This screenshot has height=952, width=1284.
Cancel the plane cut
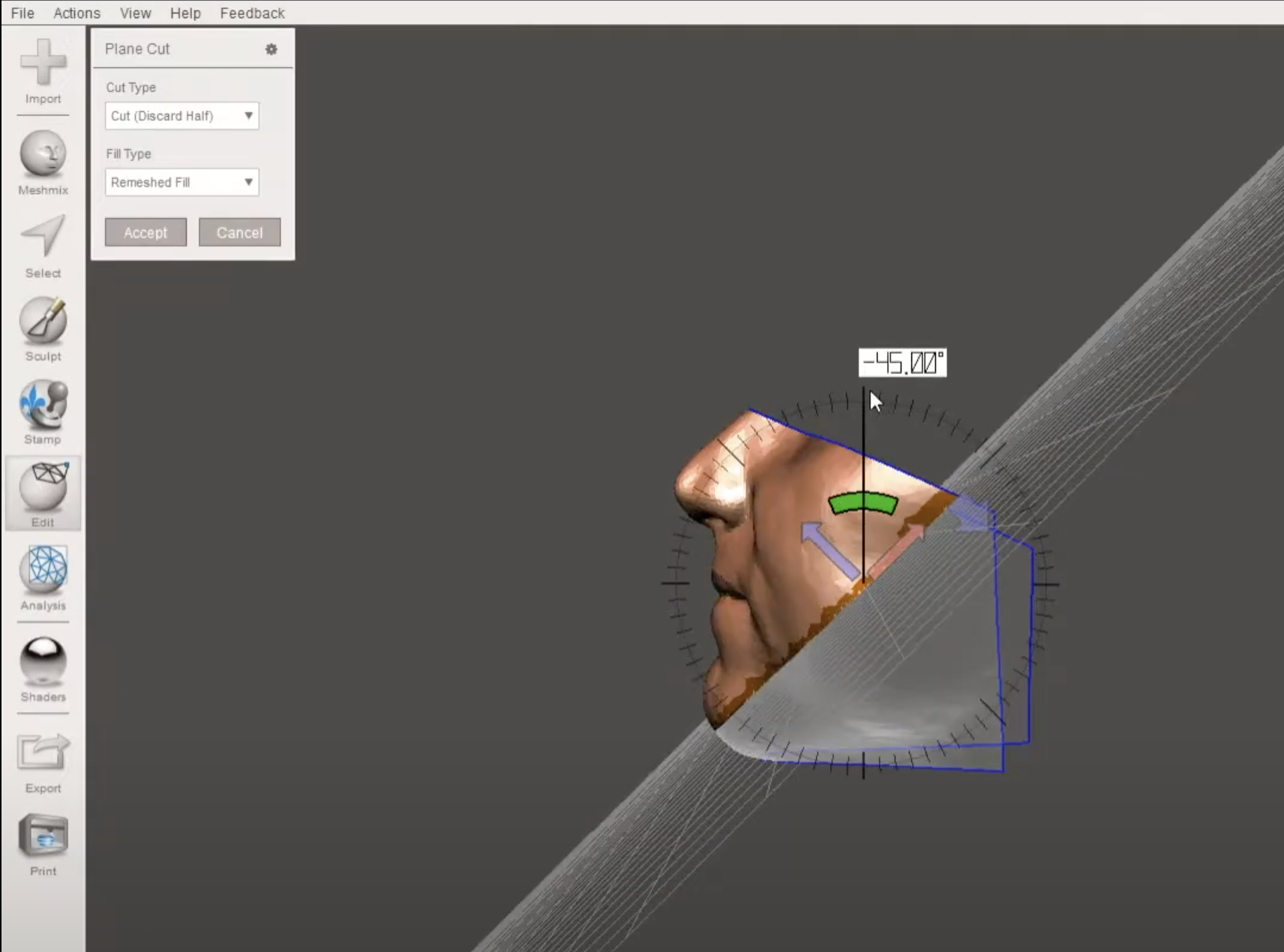pos(239,232)
